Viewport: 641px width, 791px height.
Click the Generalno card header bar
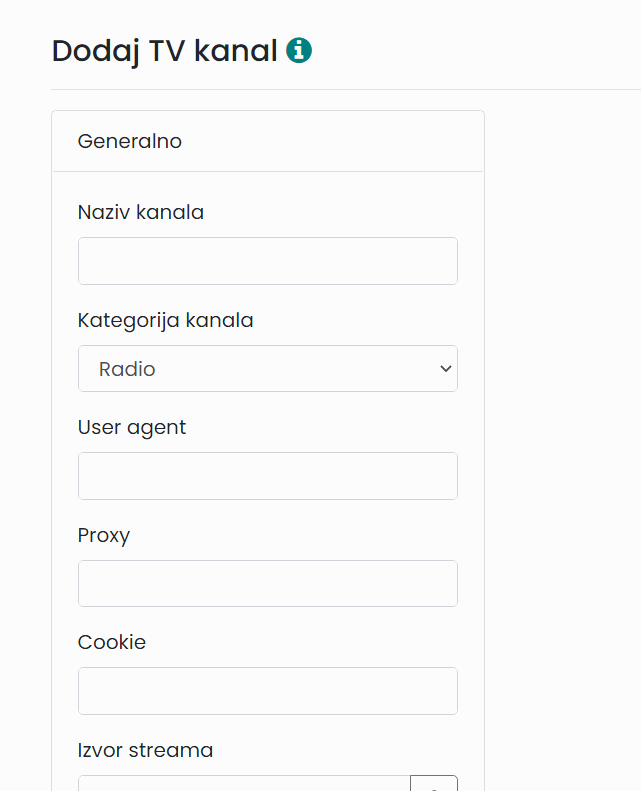click(x=268, y=141)
